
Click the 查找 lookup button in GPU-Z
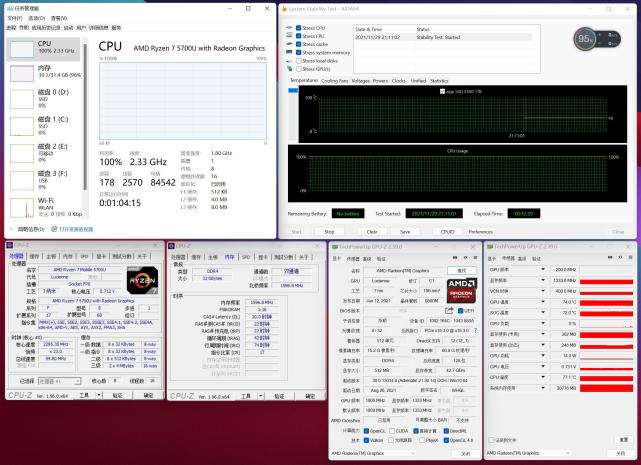tap(462, 271)
